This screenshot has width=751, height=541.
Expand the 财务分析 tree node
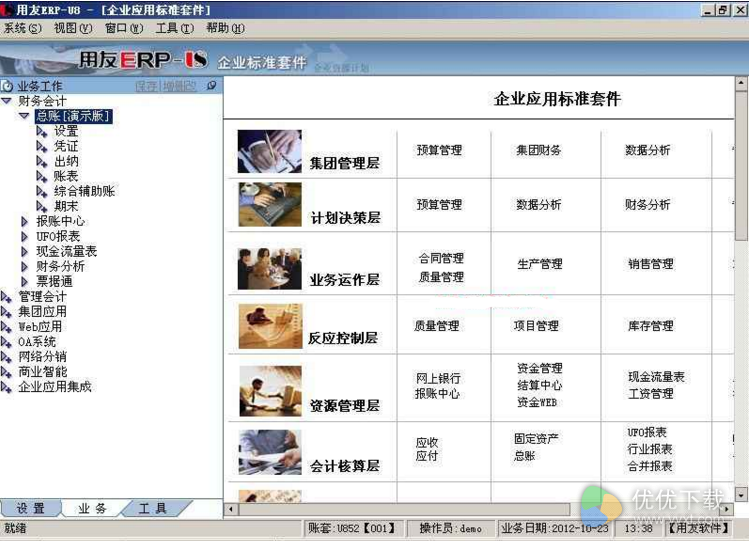pos(24,267)
